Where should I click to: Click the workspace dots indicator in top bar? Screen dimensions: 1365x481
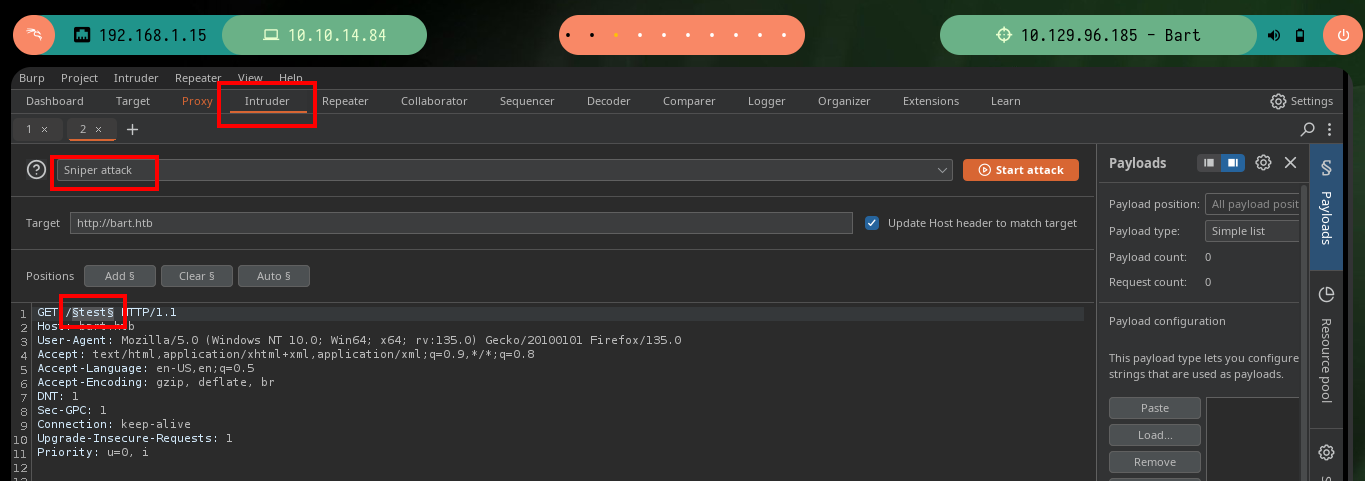682,35
